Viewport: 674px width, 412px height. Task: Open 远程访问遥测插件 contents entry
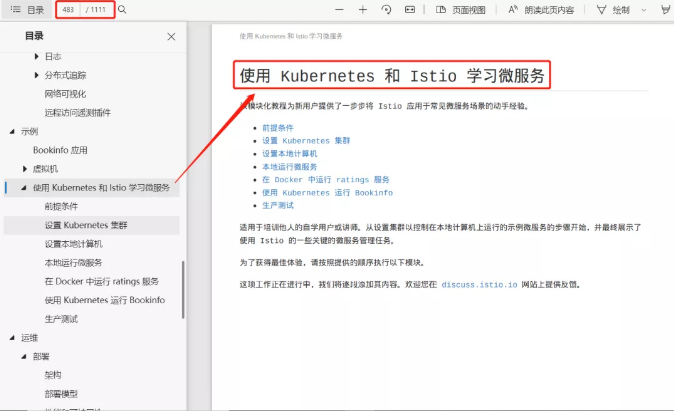coord(78,113)
